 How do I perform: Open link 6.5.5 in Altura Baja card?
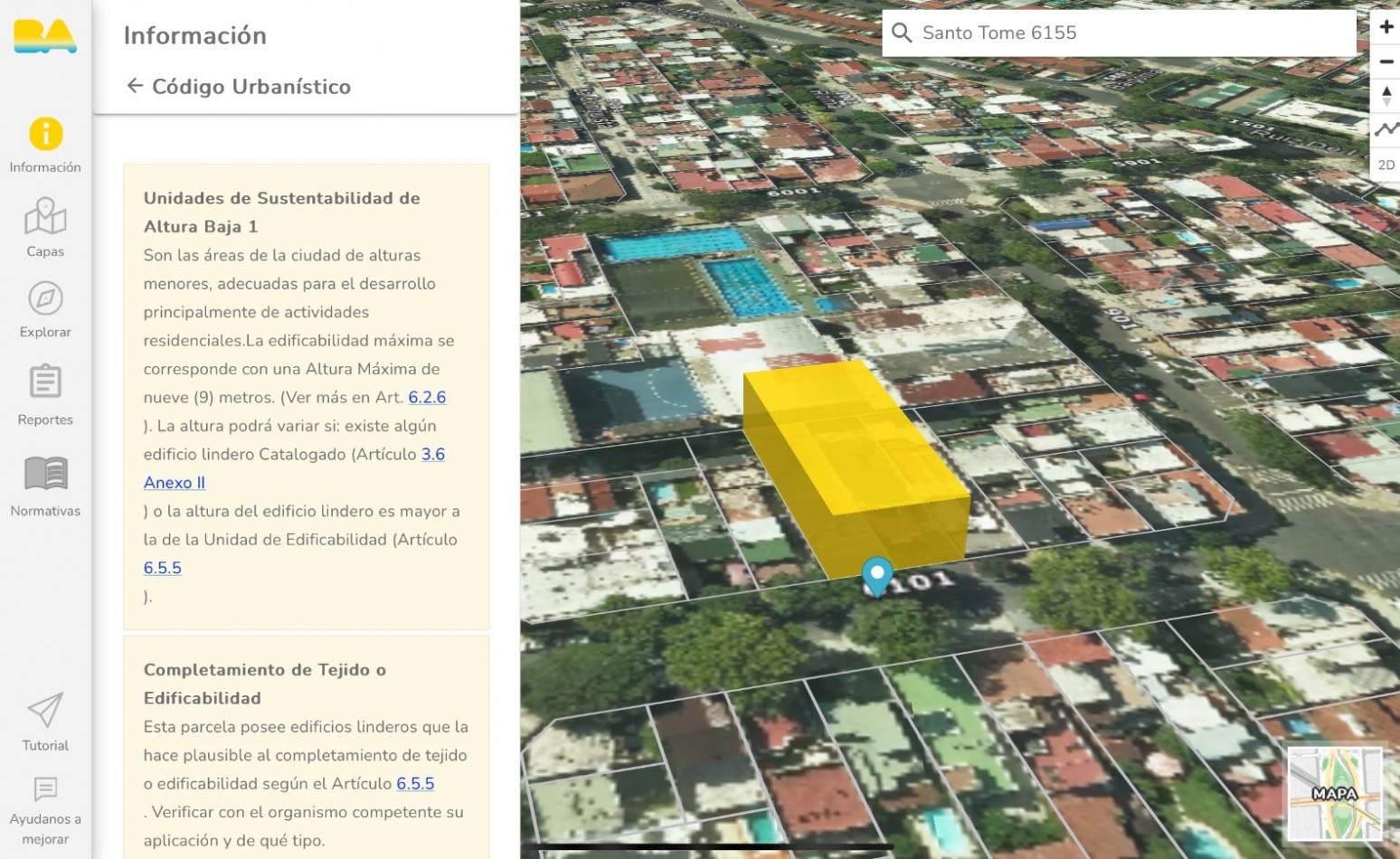tap(163, 568)
